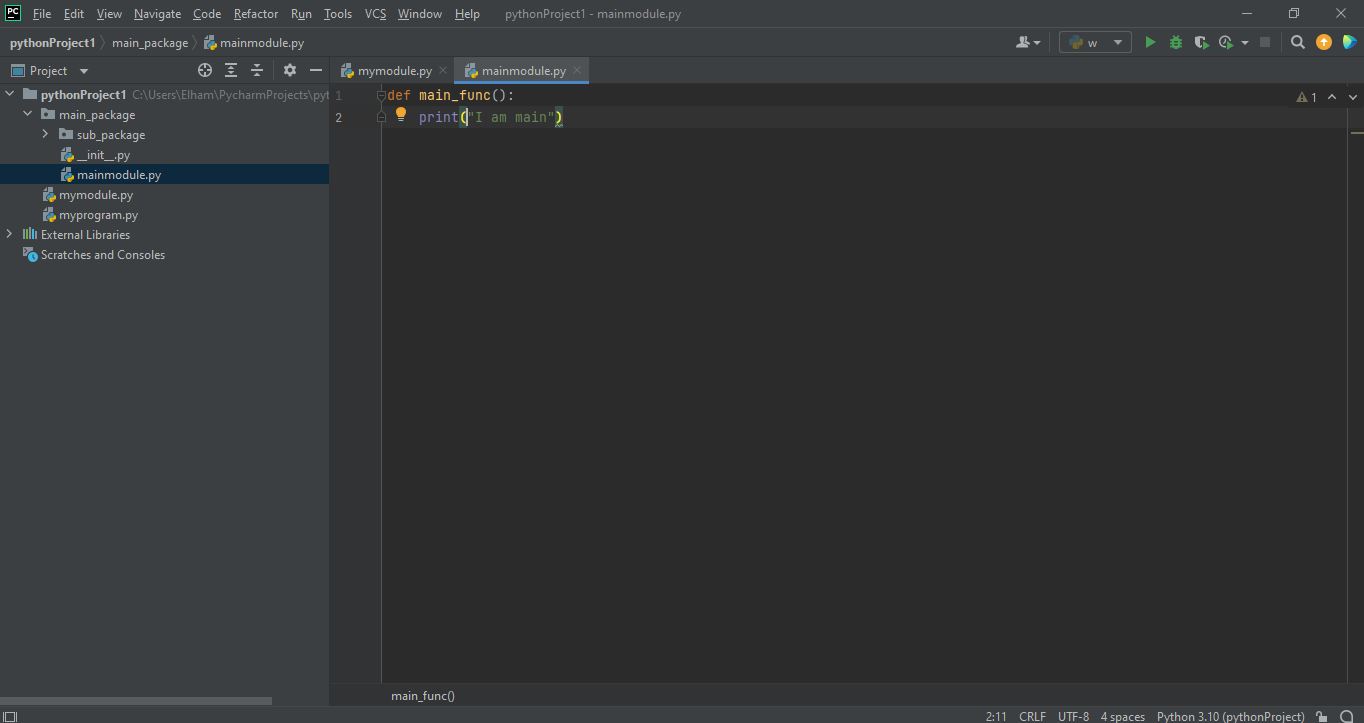Image resolution: width=1364 pixels, height=723 pixels.
Task: Click UTF-8 encoding in status bar
Action: click(1073, 716)
